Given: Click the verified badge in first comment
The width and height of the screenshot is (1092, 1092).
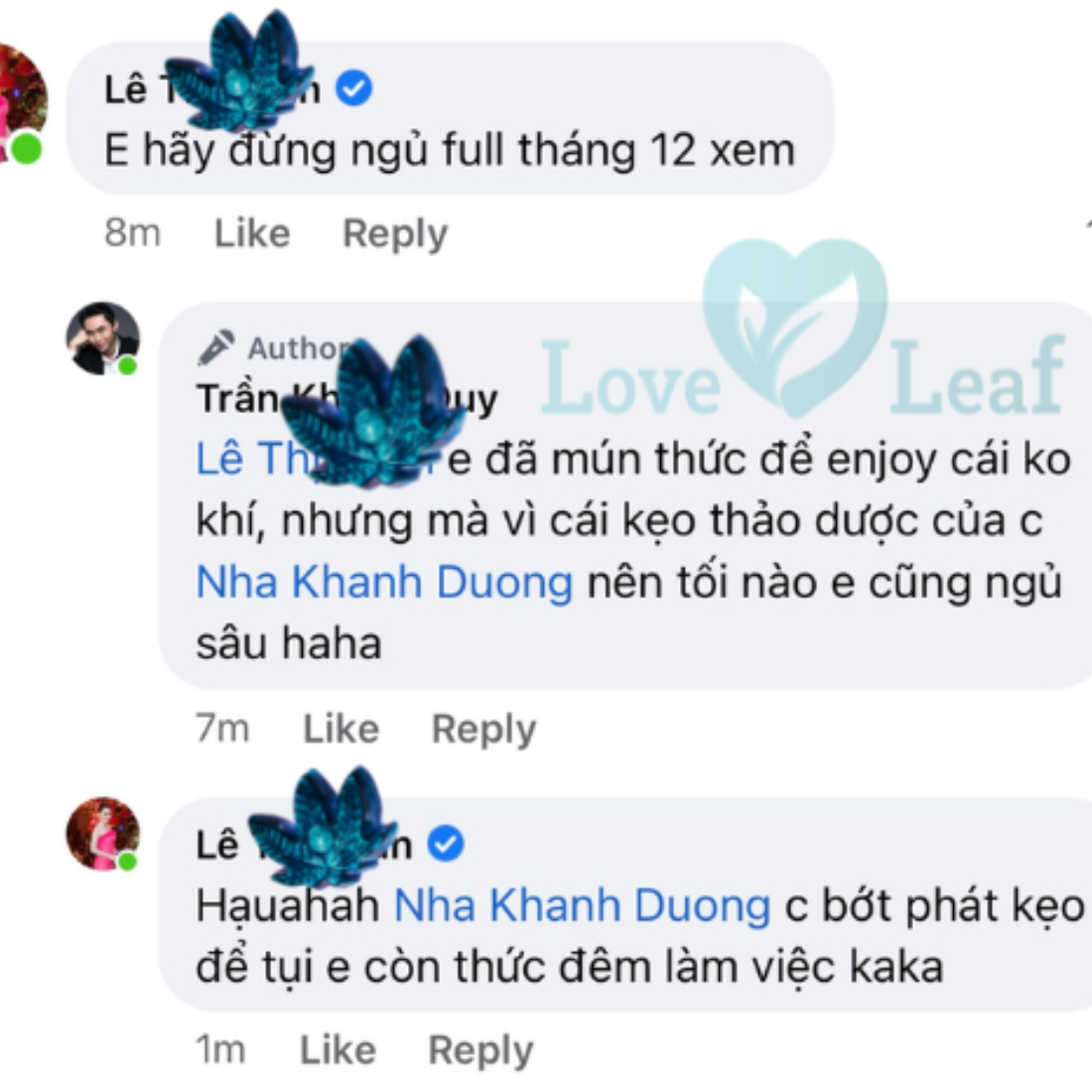Looking at the screenshot, I should (353, 88).
